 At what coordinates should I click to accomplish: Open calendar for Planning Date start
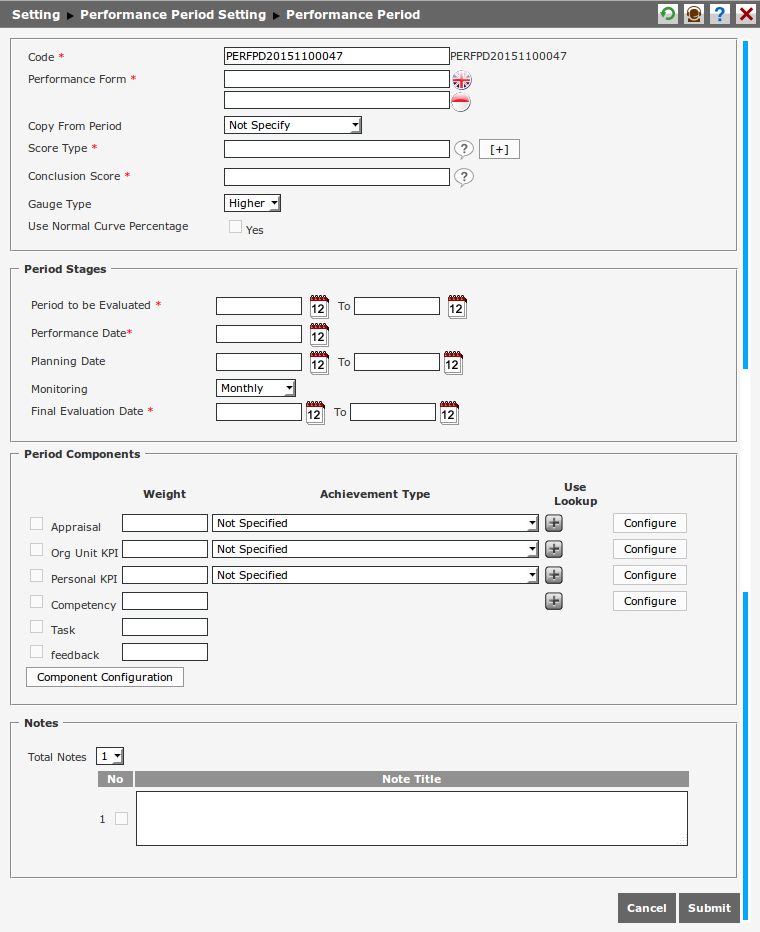[319, 363]
